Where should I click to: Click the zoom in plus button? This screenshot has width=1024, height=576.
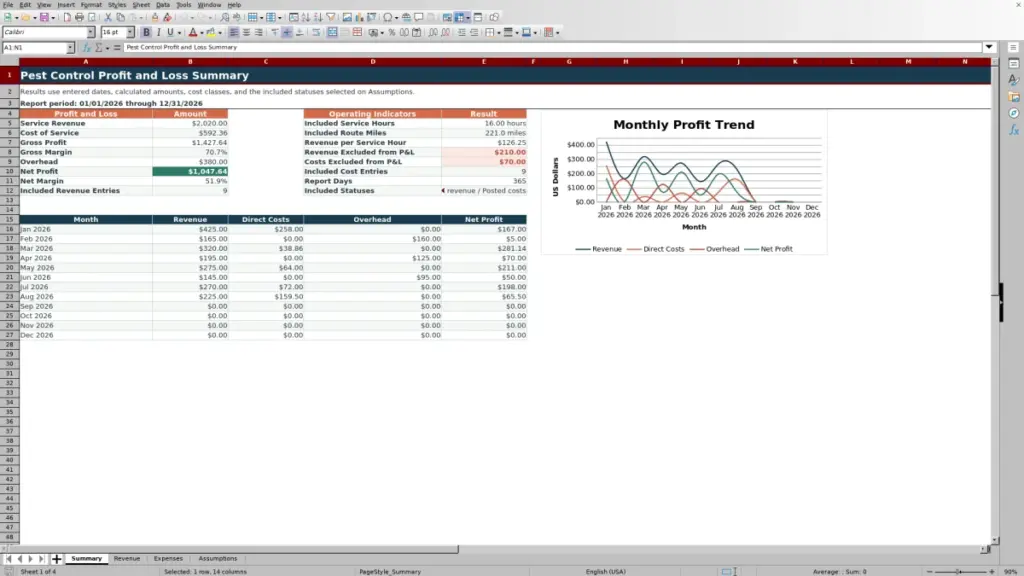pyautogui.click(x=992, y=572)
